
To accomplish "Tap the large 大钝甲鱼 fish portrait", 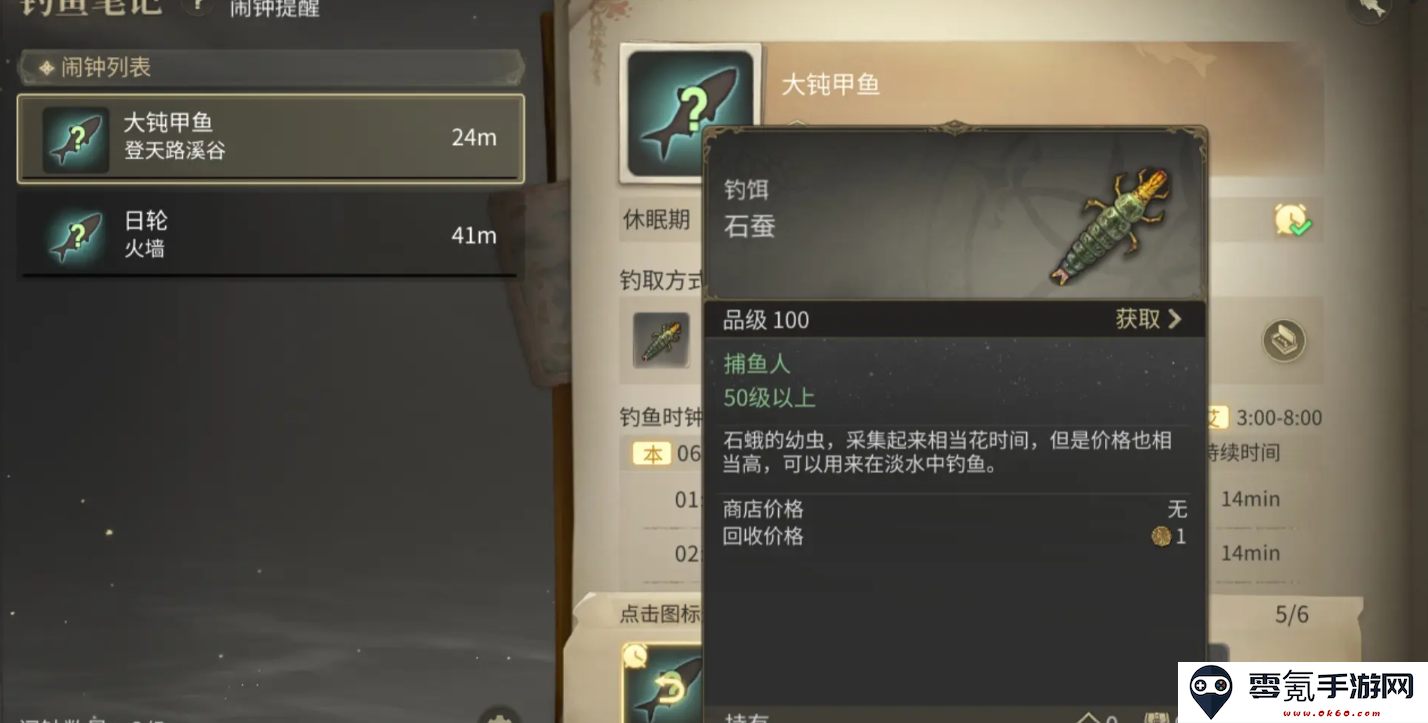I will tap(686, 113).
